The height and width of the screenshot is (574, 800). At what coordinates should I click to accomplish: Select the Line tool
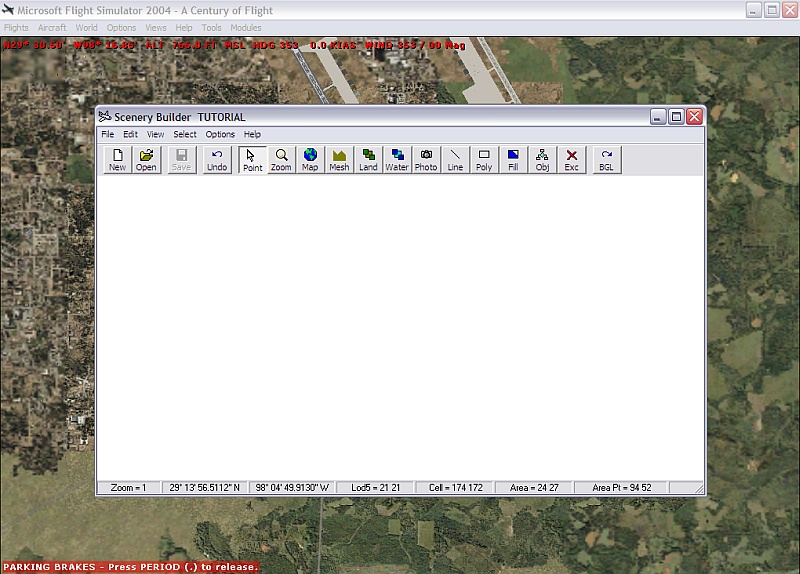[x=455, y=160]
